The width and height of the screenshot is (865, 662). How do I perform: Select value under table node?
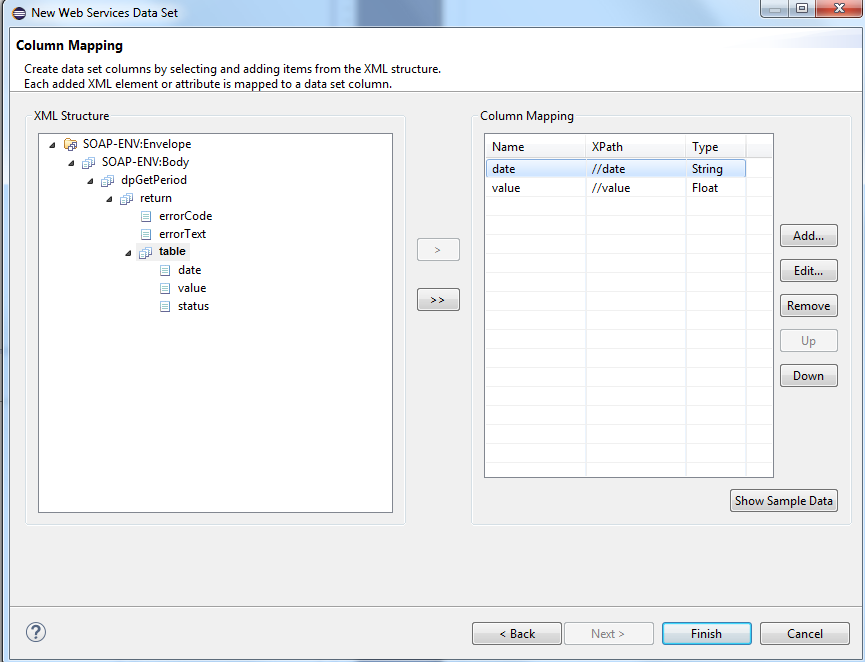coord(191,288)
